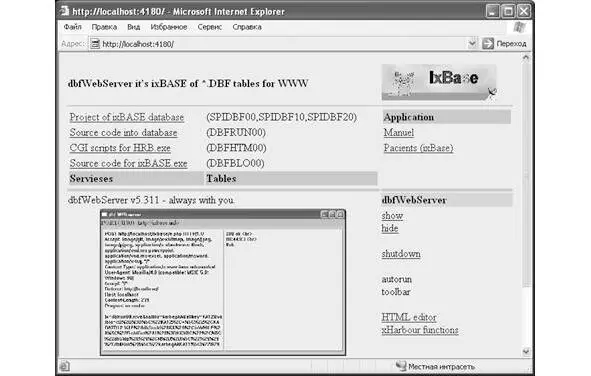Viewport: 591px width, 376px height.
Task: Open the Правка menu
Action: (104, 27)
